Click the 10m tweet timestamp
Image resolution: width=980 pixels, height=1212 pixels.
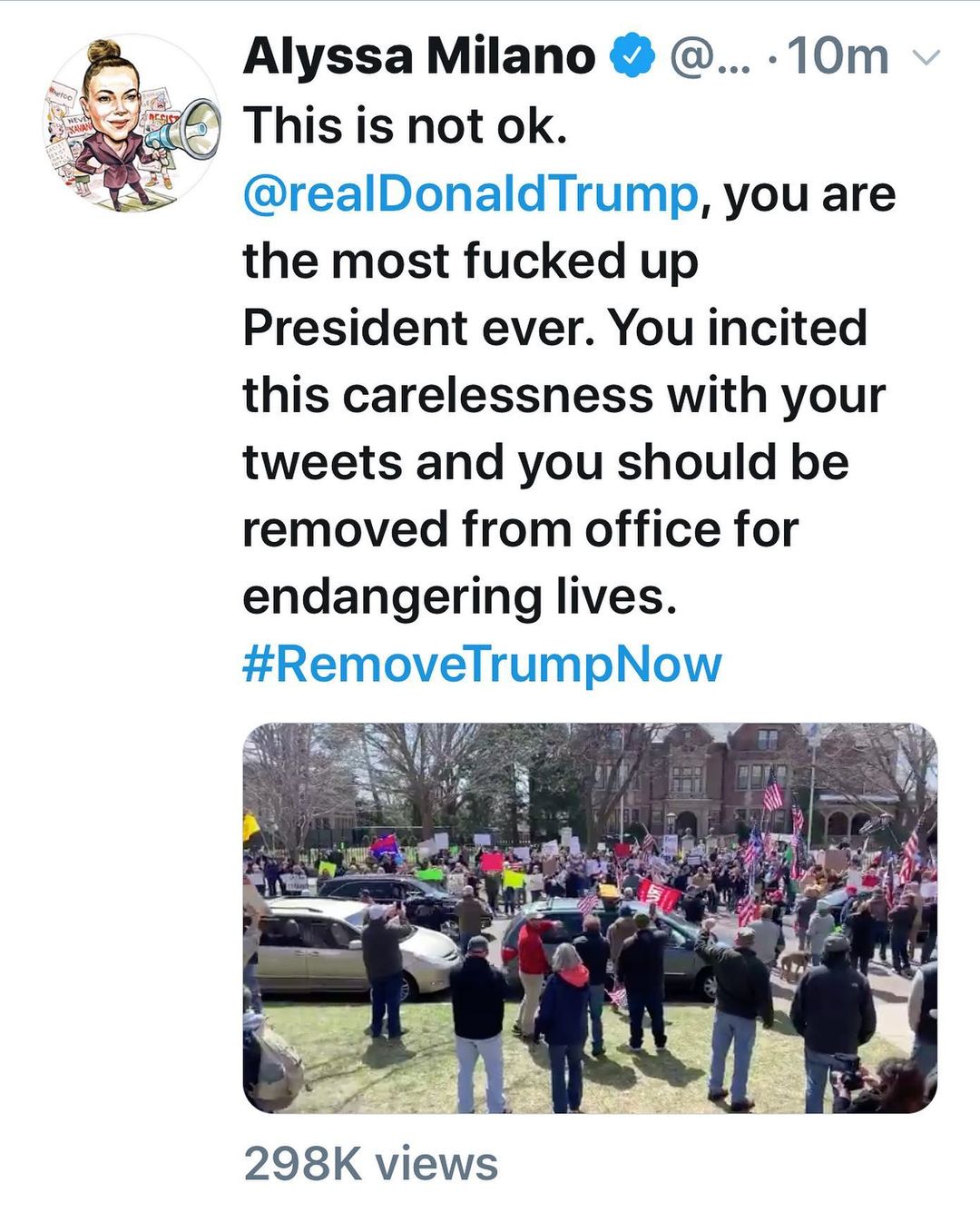coord(838,56)
